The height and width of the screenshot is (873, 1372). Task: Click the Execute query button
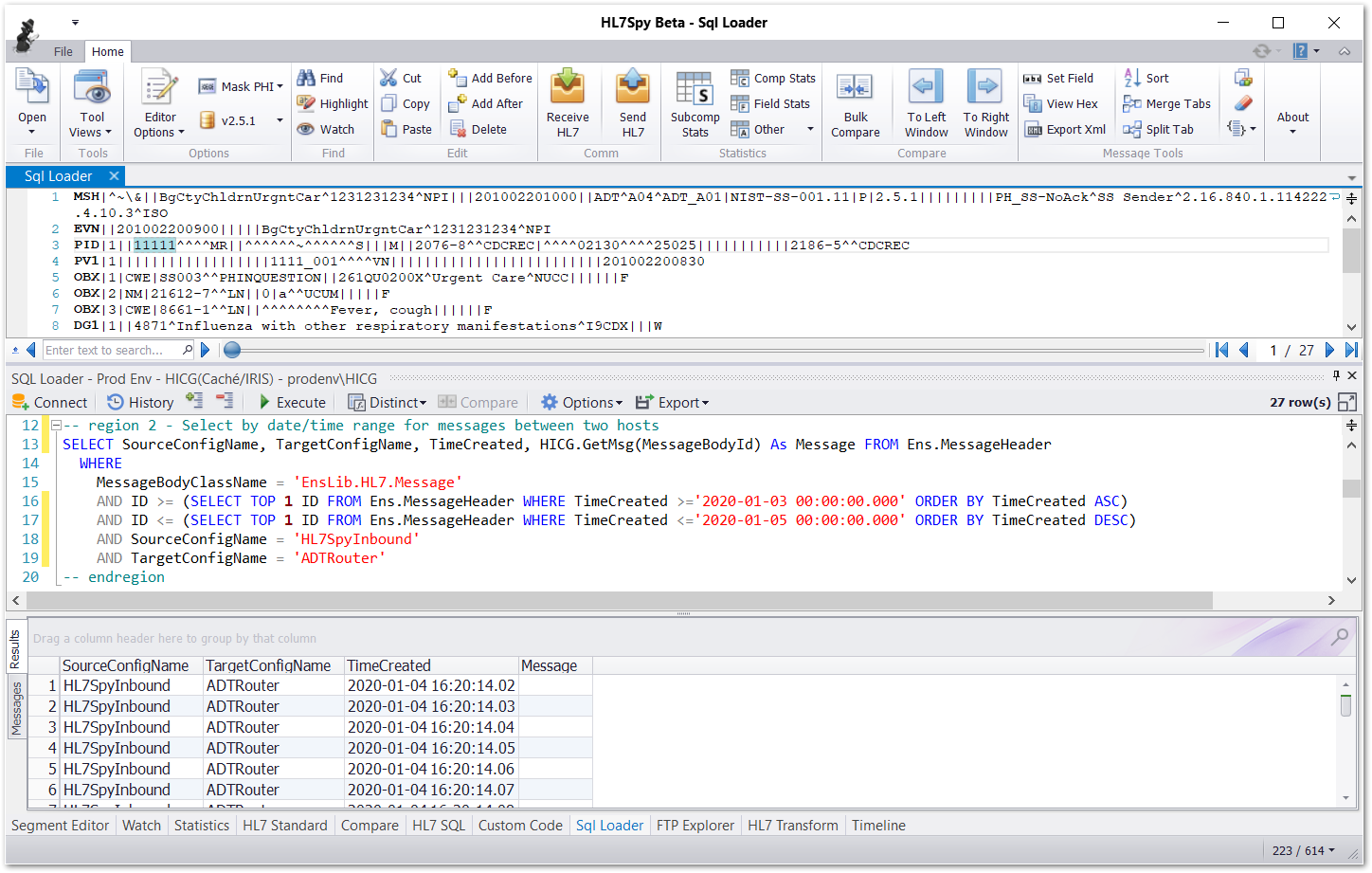click(292, 402)
